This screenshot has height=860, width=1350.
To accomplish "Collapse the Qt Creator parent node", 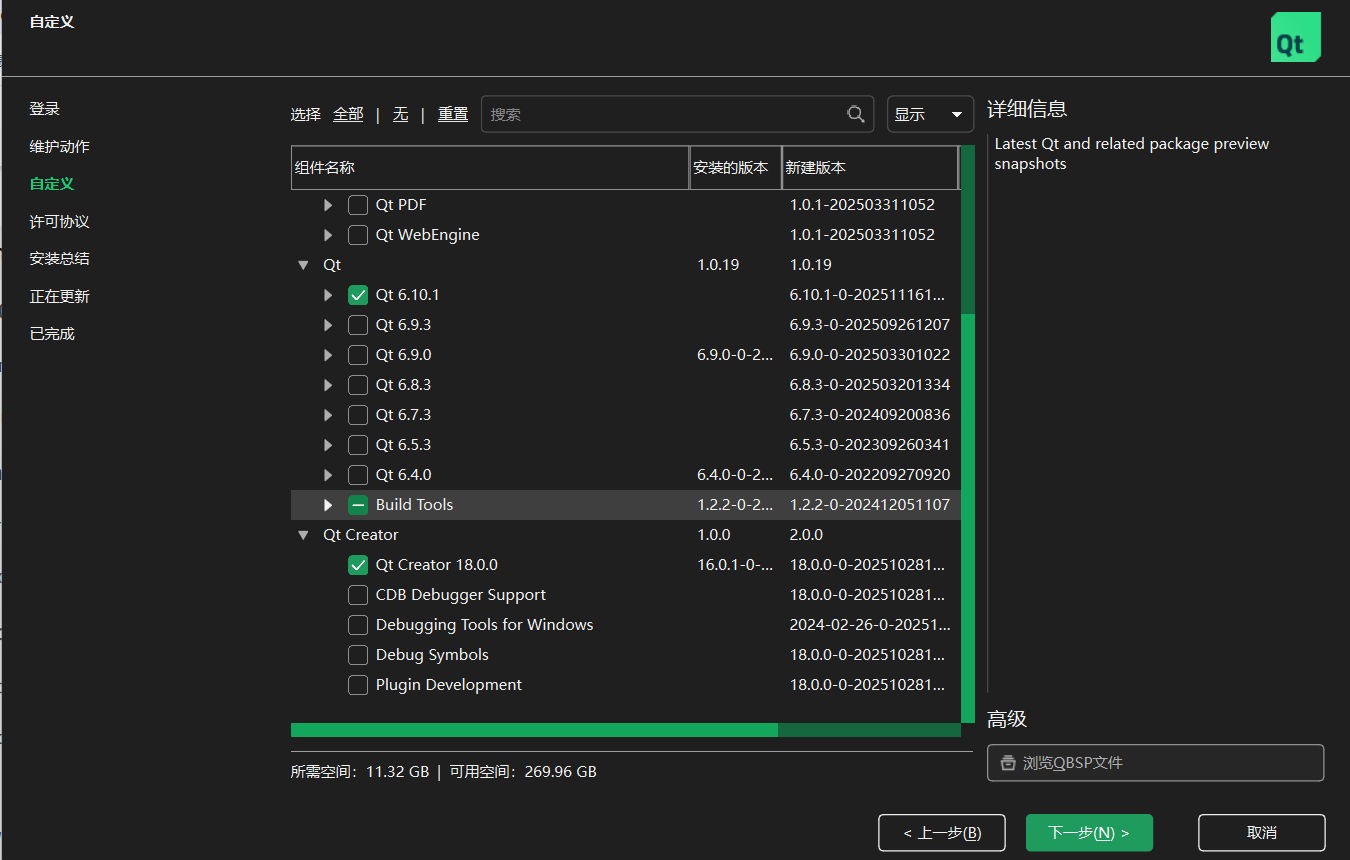I will point(303,535).
